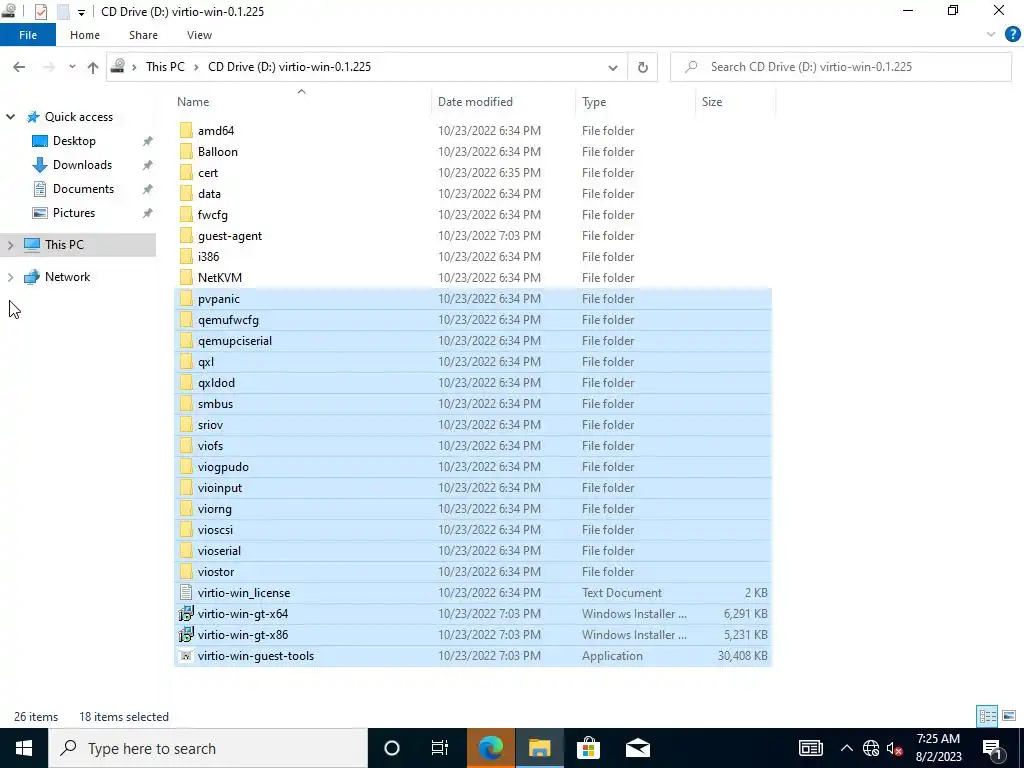Click the New folder quick access toolbar icon
Screen dimensions: 1024x768
pos(63,11)
